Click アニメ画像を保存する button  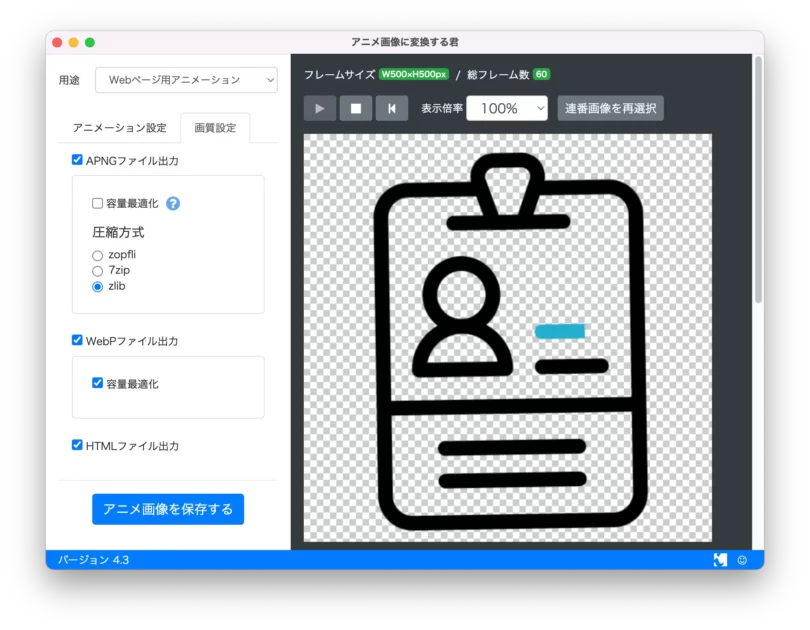tap(168, 509)
